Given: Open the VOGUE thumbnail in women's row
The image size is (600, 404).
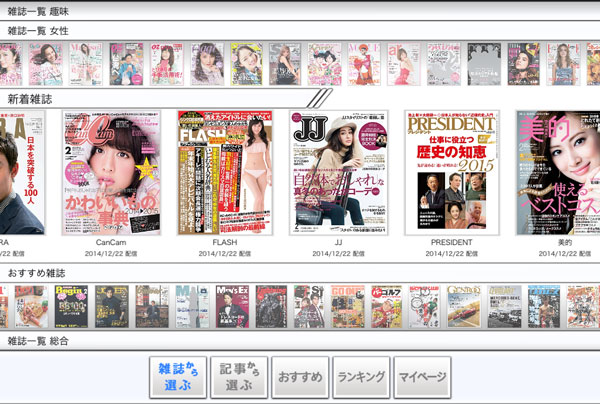Looking at the screenshot, I should 364,64.
